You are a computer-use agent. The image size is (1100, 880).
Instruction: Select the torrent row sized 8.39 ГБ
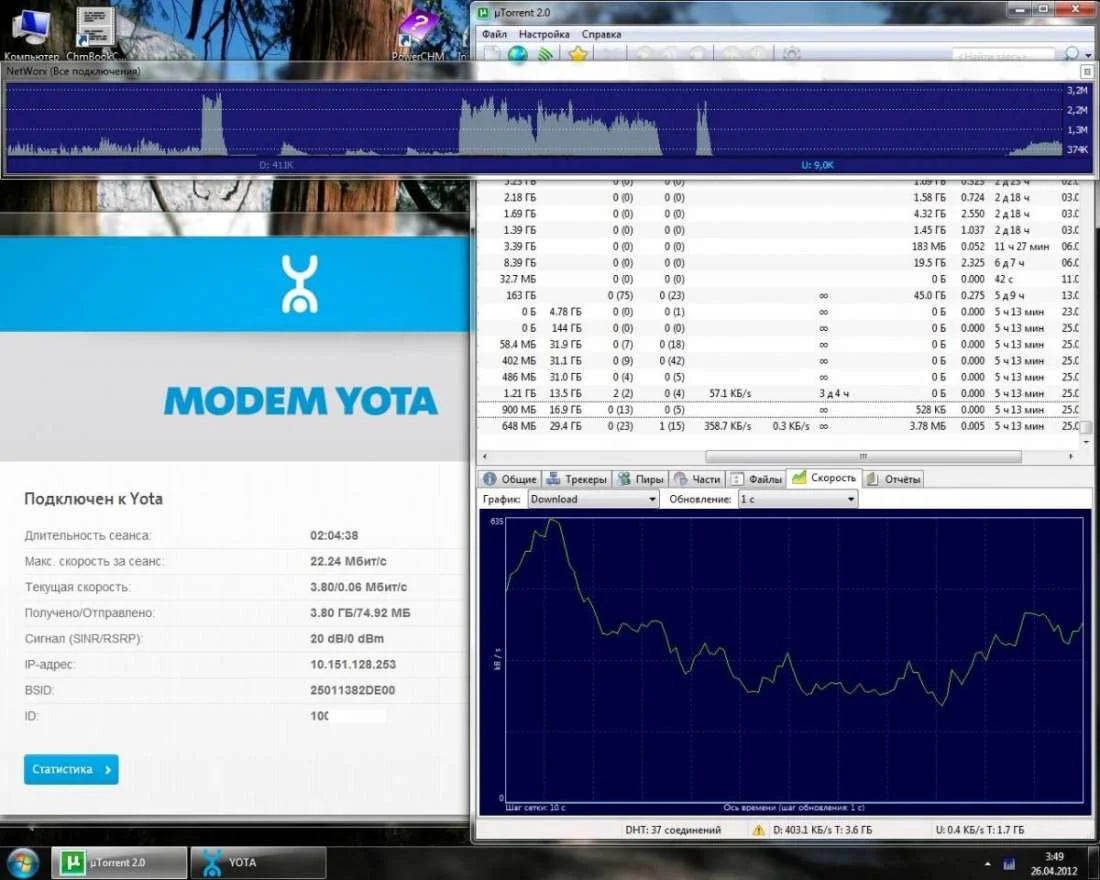tap(779, 262)
